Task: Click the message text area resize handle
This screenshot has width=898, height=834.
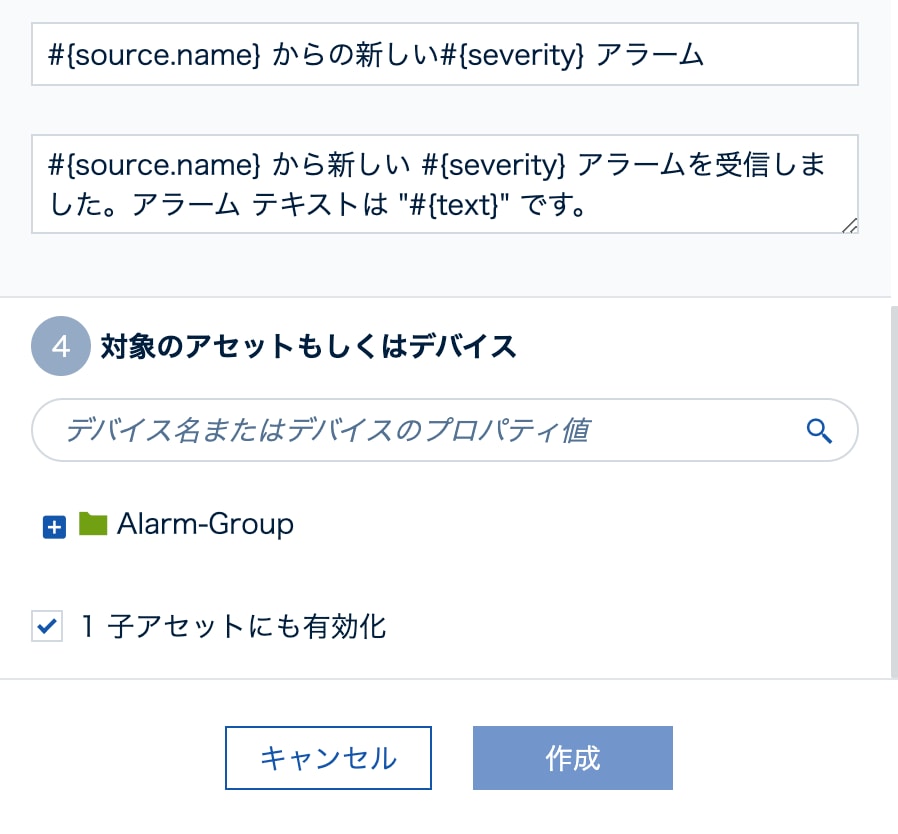Action: click(x=849, y=225)
